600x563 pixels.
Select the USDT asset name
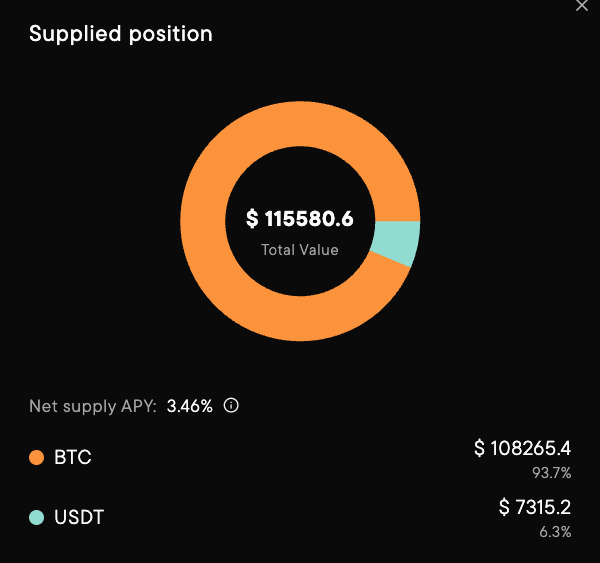[x=79, y=517]
